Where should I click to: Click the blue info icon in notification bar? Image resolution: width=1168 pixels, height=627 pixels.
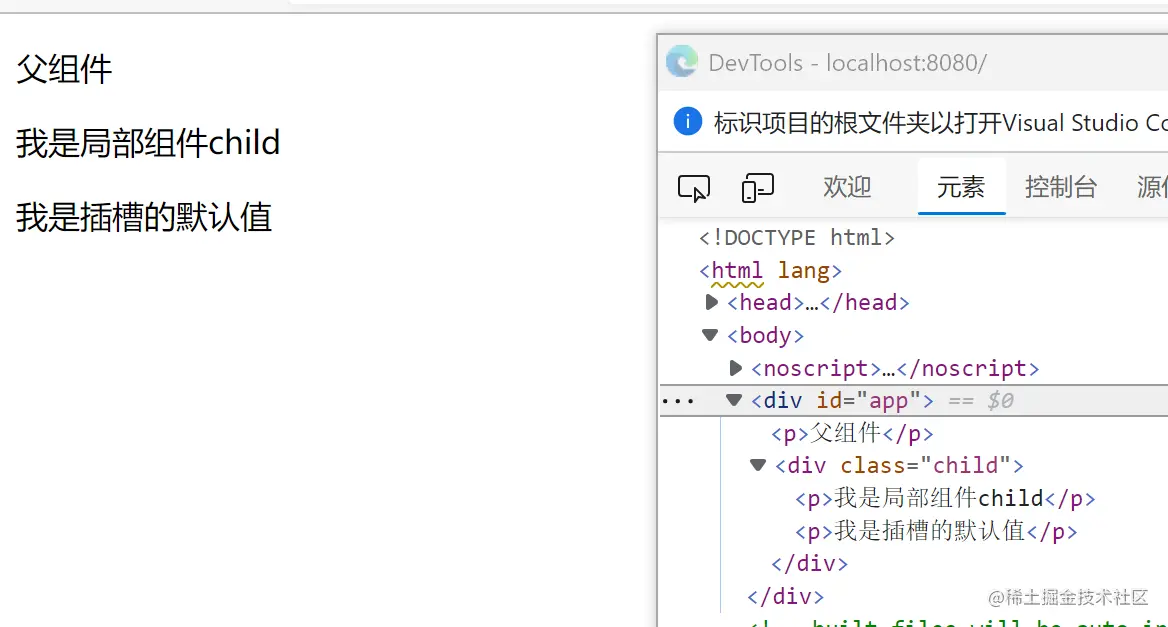(x=687, y=122)
